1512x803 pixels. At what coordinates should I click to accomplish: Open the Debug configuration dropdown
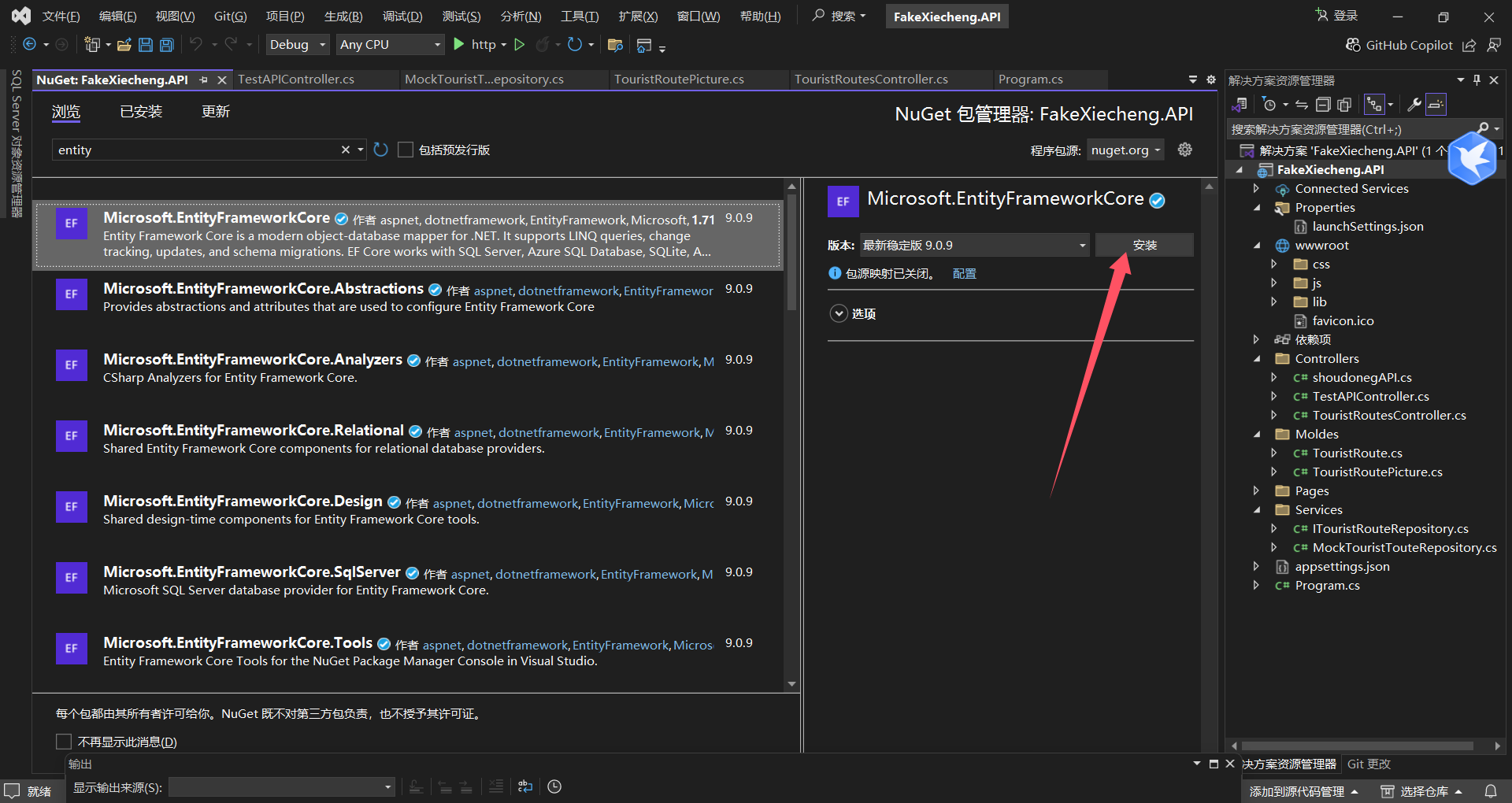click(x=297, y=45)
